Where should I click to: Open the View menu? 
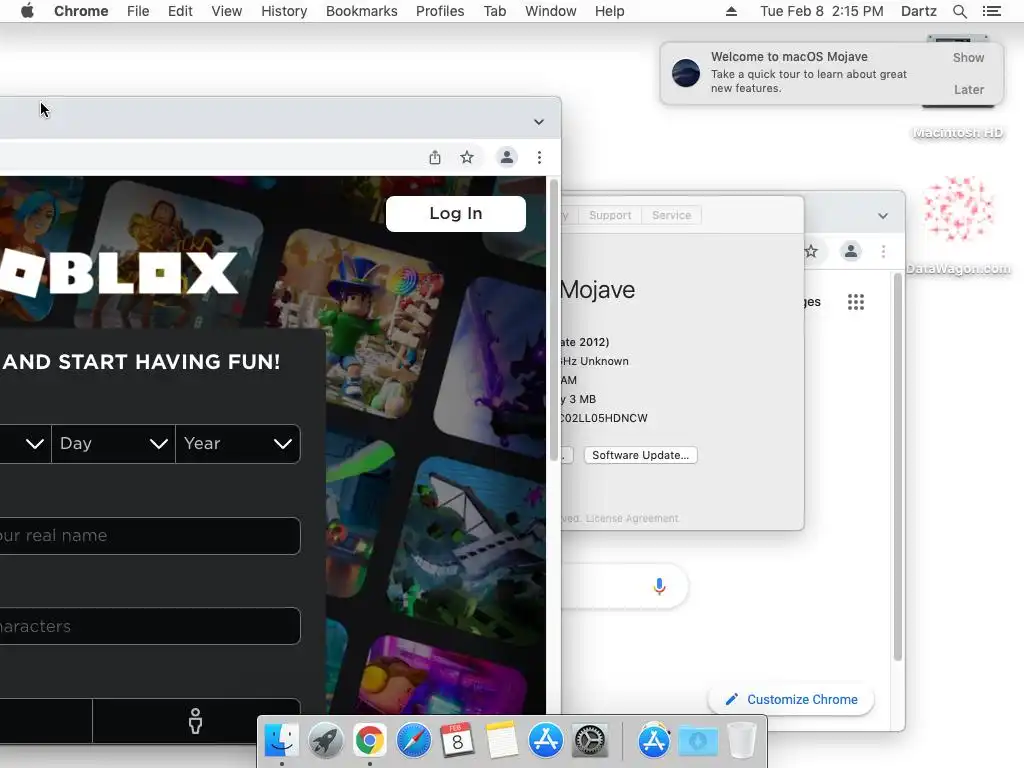pyautogui.click(x=227, y=11)
